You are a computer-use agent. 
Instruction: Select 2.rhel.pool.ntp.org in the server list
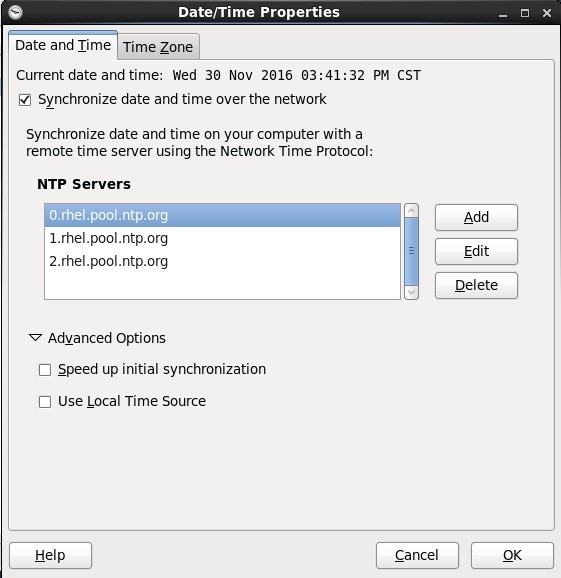(x=222, y=261)
